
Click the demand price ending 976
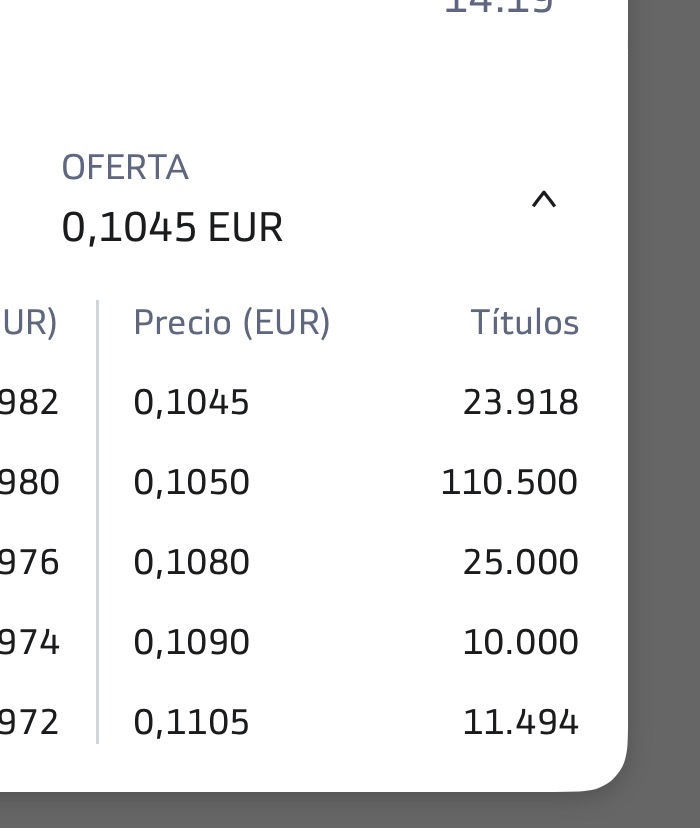click(29, 562)
